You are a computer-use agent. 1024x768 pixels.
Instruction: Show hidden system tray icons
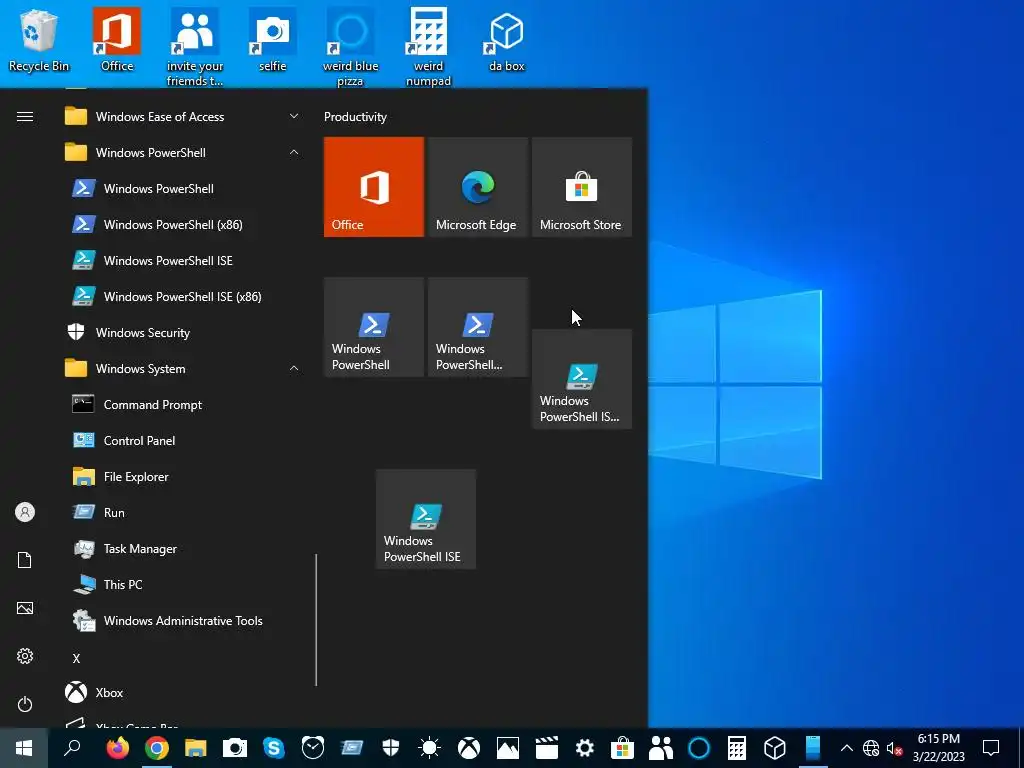click(x=846, y=748)
